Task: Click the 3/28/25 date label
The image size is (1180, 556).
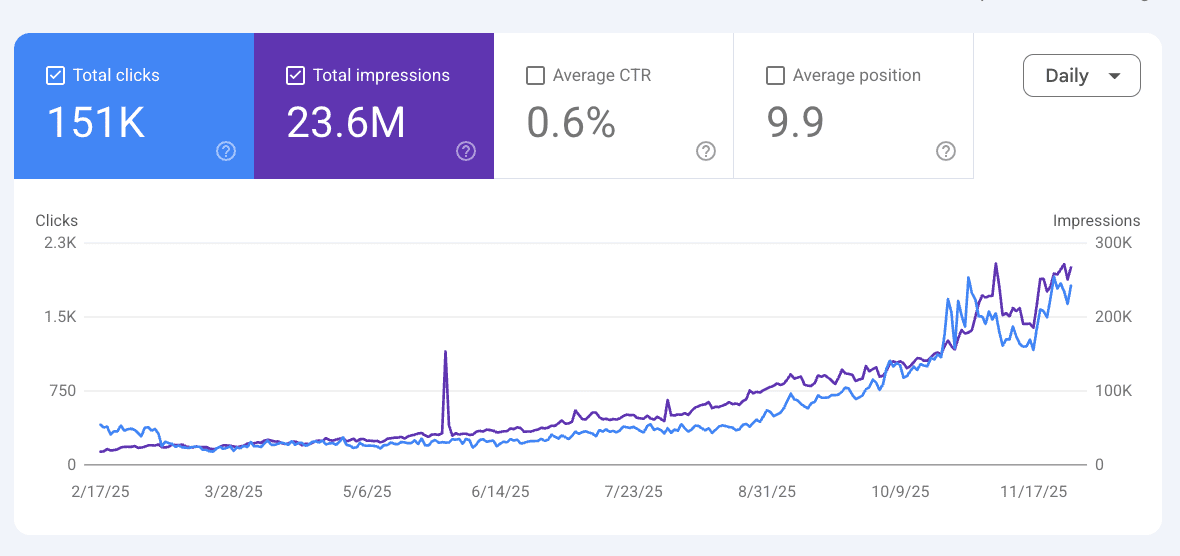Action: (x=236, y=492)
